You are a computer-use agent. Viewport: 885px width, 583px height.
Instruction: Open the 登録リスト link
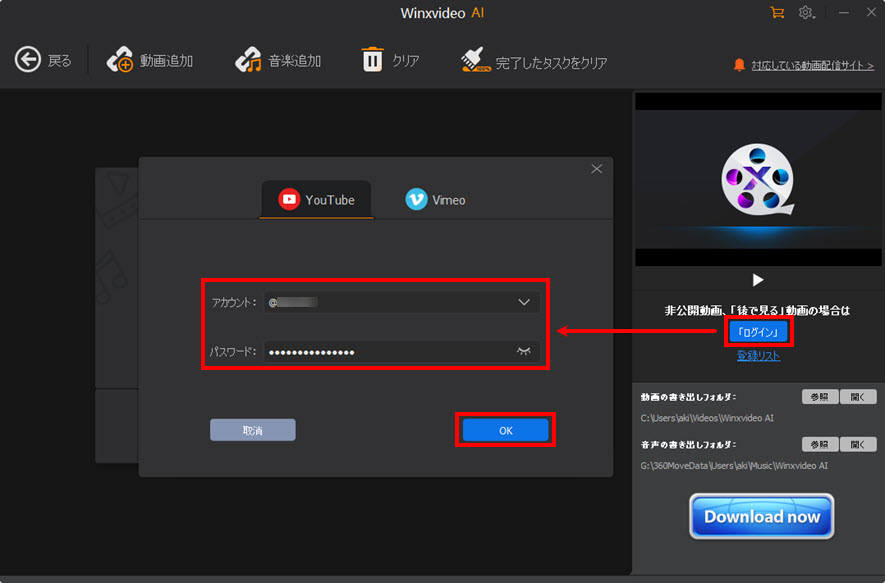(759, 356)
